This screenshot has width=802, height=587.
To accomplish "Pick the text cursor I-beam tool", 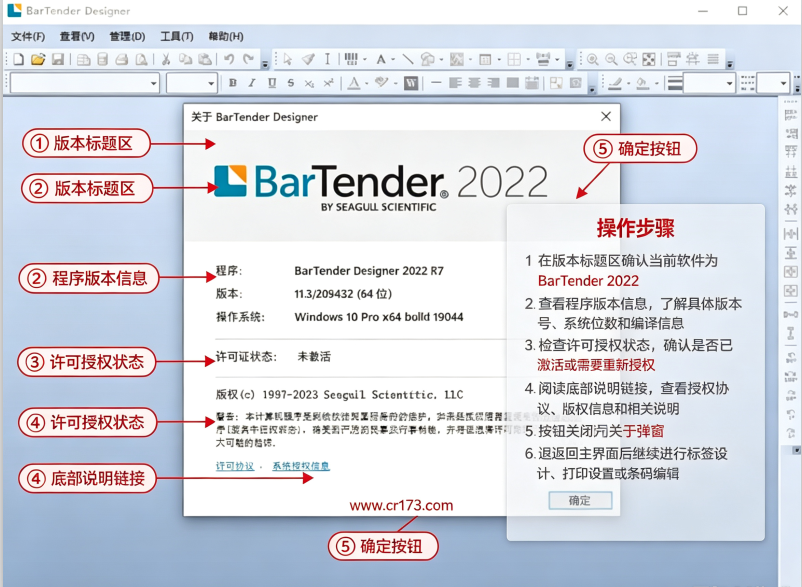I will tap(327, 59).
